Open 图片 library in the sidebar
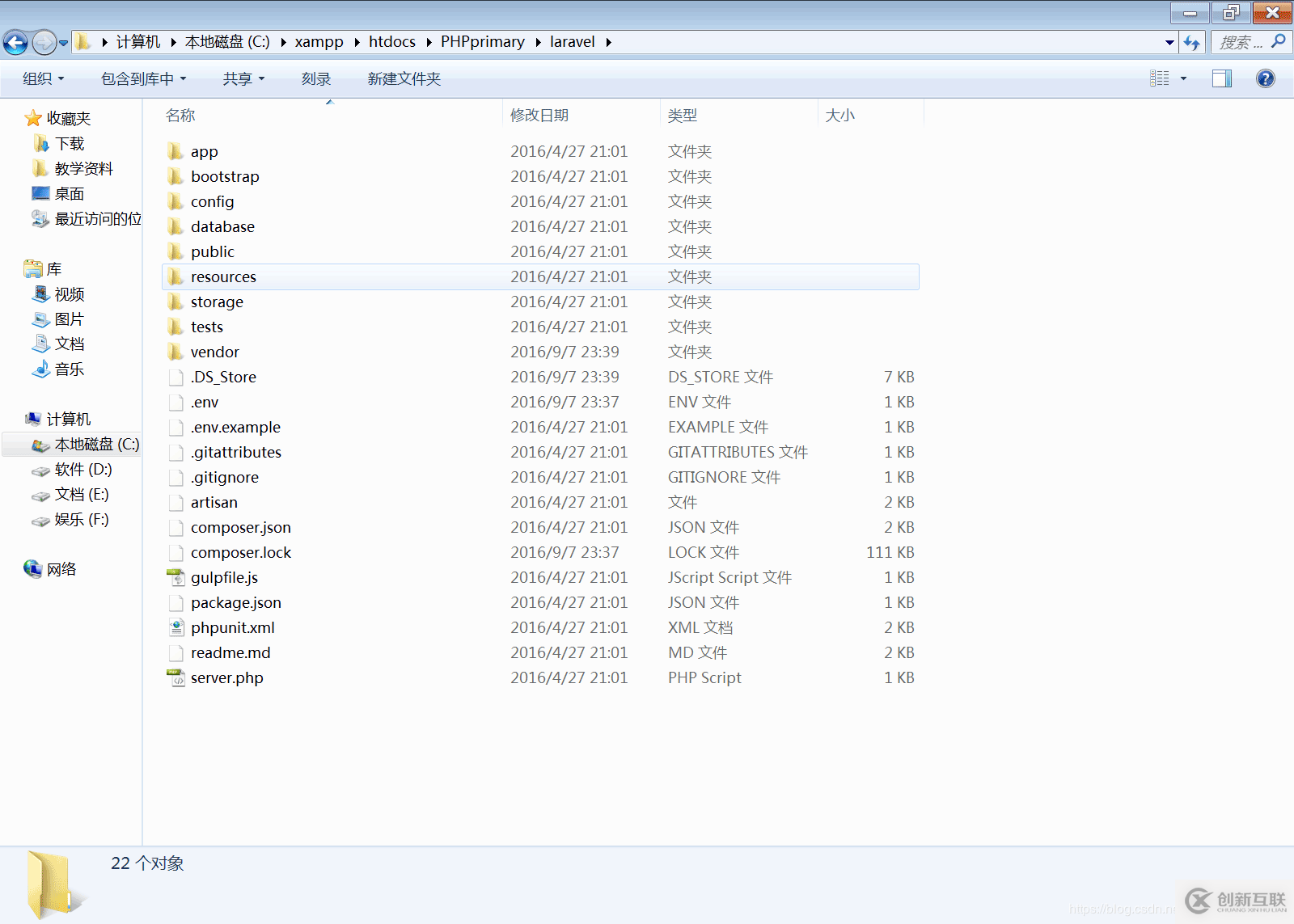The width and height of the screenshot is (1294, 924). 58,319
